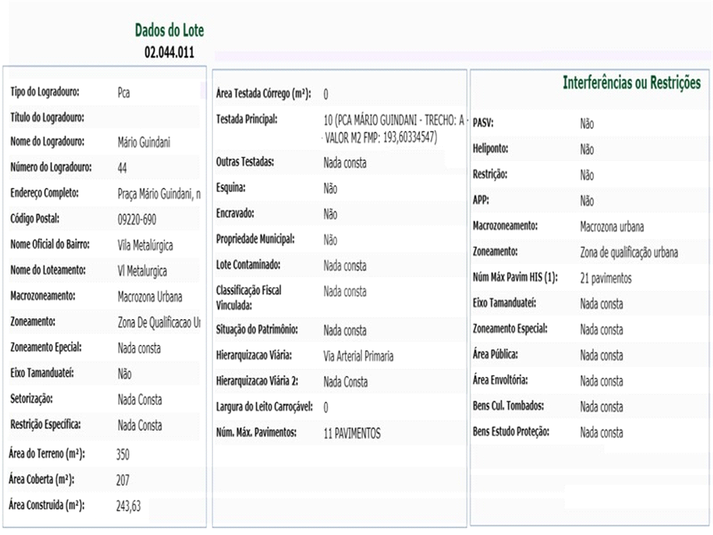Click the Testada Principal value text
Image resolution: width=713 pixels, height=535 pixels.
[394, 128]
